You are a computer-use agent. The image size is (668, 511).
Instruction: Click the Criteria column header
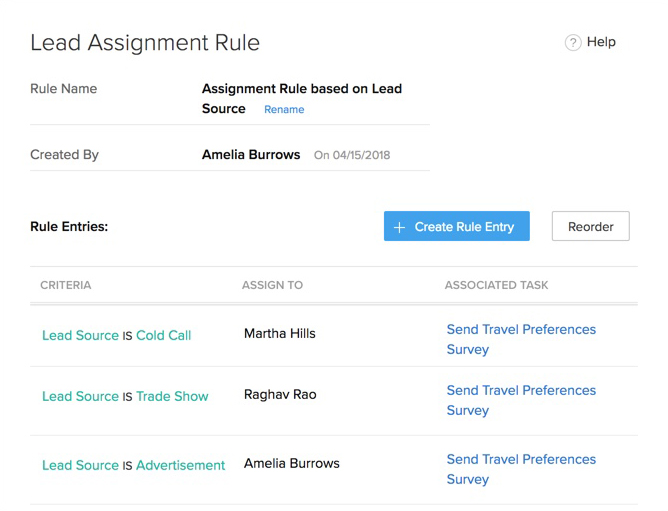pyautogui.click(x=66, y=286)
